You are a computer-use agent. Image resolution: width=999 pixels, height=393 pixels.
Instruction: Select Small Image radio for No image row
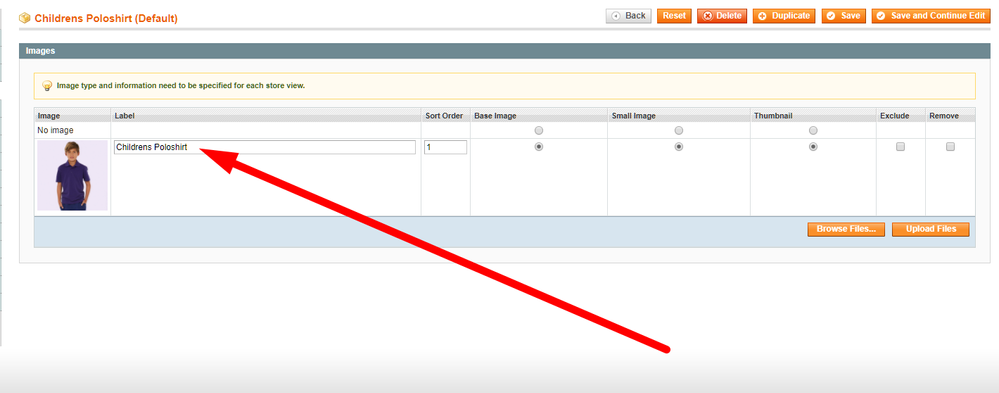(679, 131)
